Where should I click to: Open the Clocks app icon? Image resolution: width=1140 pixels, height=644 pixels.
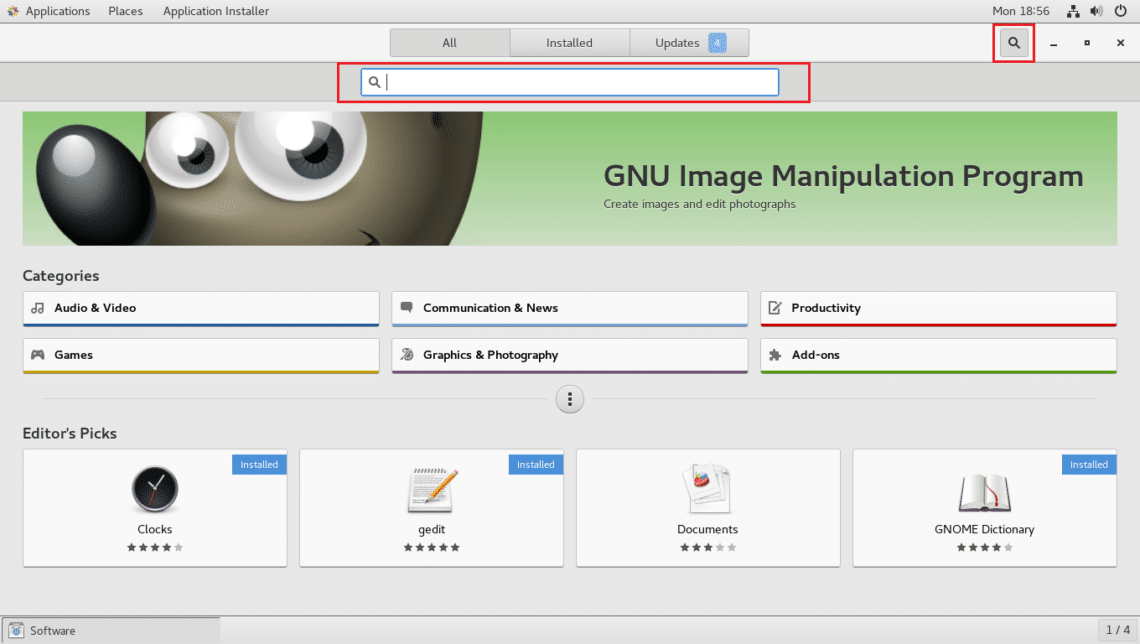click(x=155, y=490)
